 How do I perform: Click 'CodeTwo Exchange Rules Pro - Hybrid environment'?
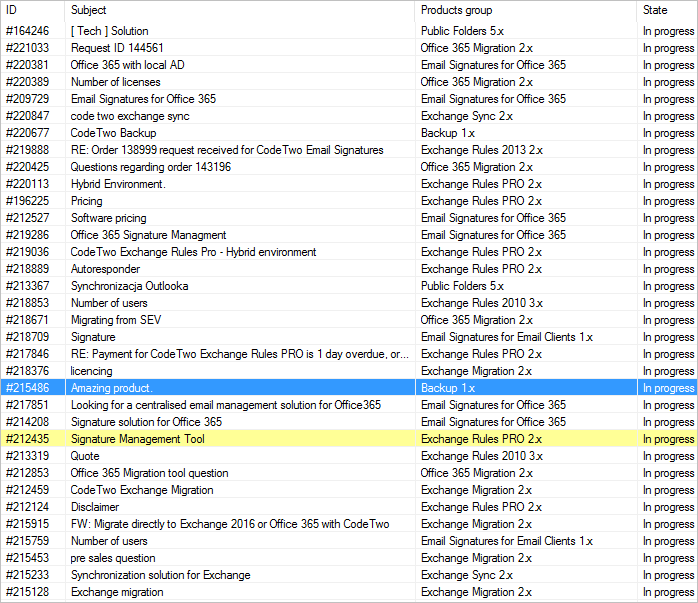193,252
